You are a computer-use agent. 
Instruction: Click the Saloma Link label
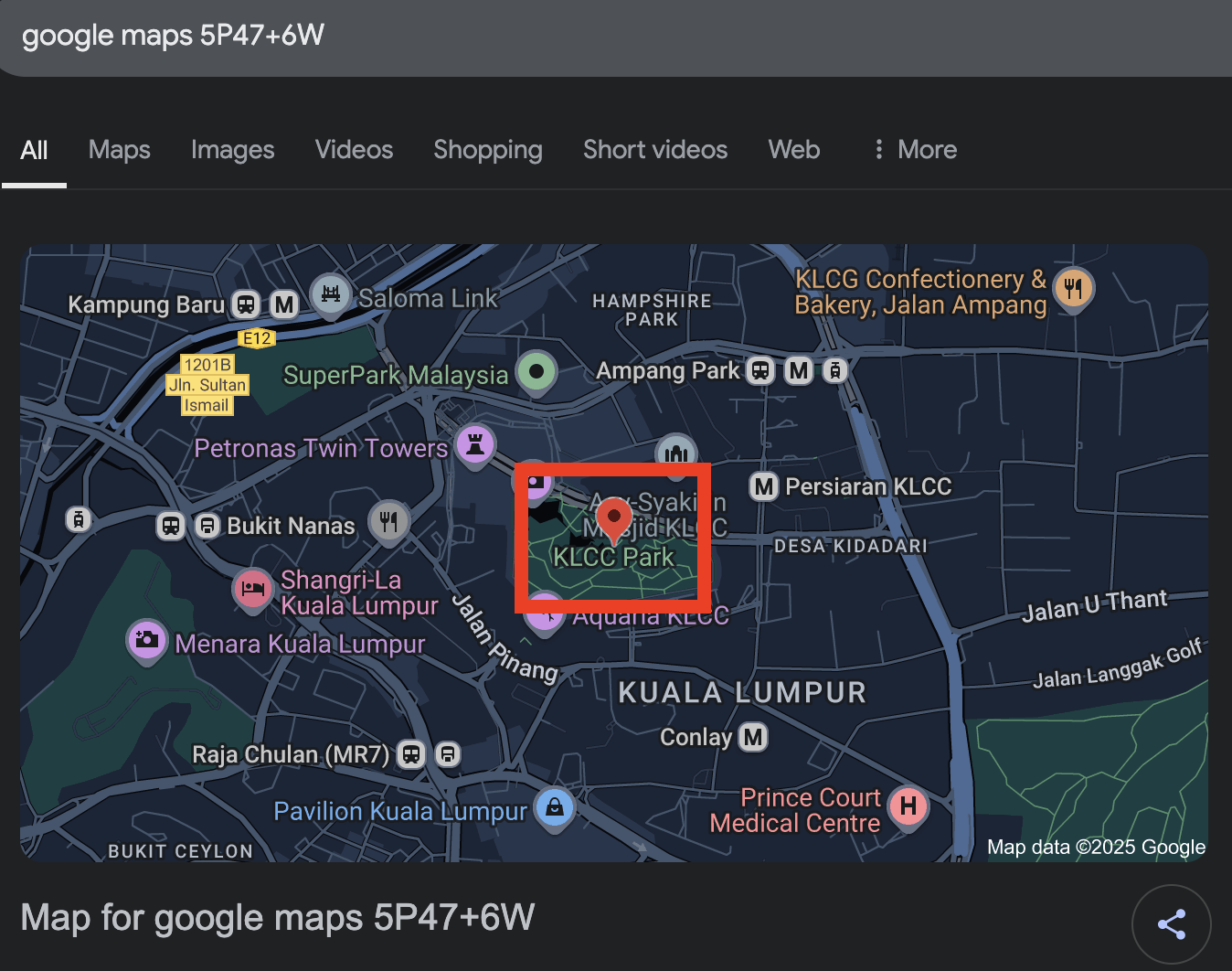428,298
